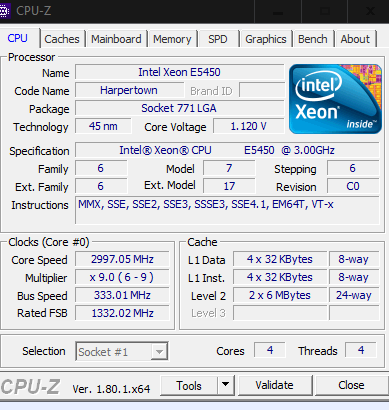This screenshot has height=410, width=389.
Task: Show the About tab
Action: [x=355, y=39]
